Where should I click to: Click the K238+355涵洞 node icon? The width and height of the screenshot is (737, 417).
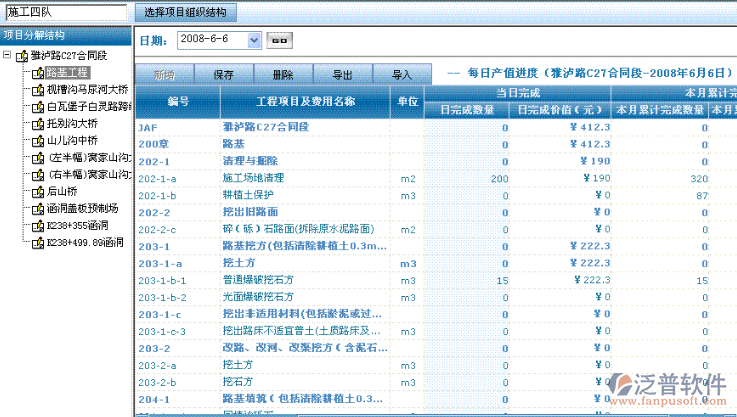tap(38, 225)
